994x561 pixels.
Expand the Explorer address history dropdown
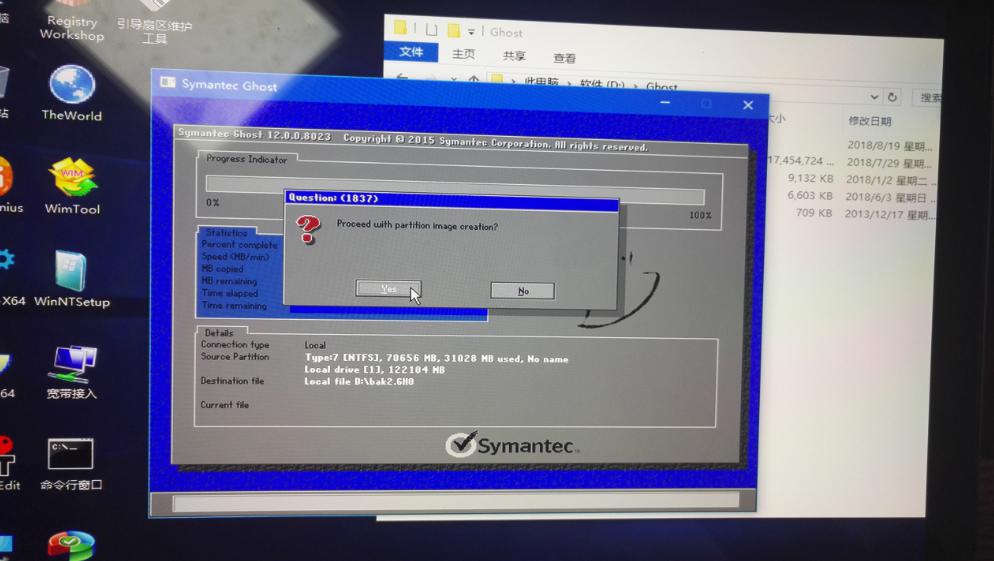pos(874,96)
